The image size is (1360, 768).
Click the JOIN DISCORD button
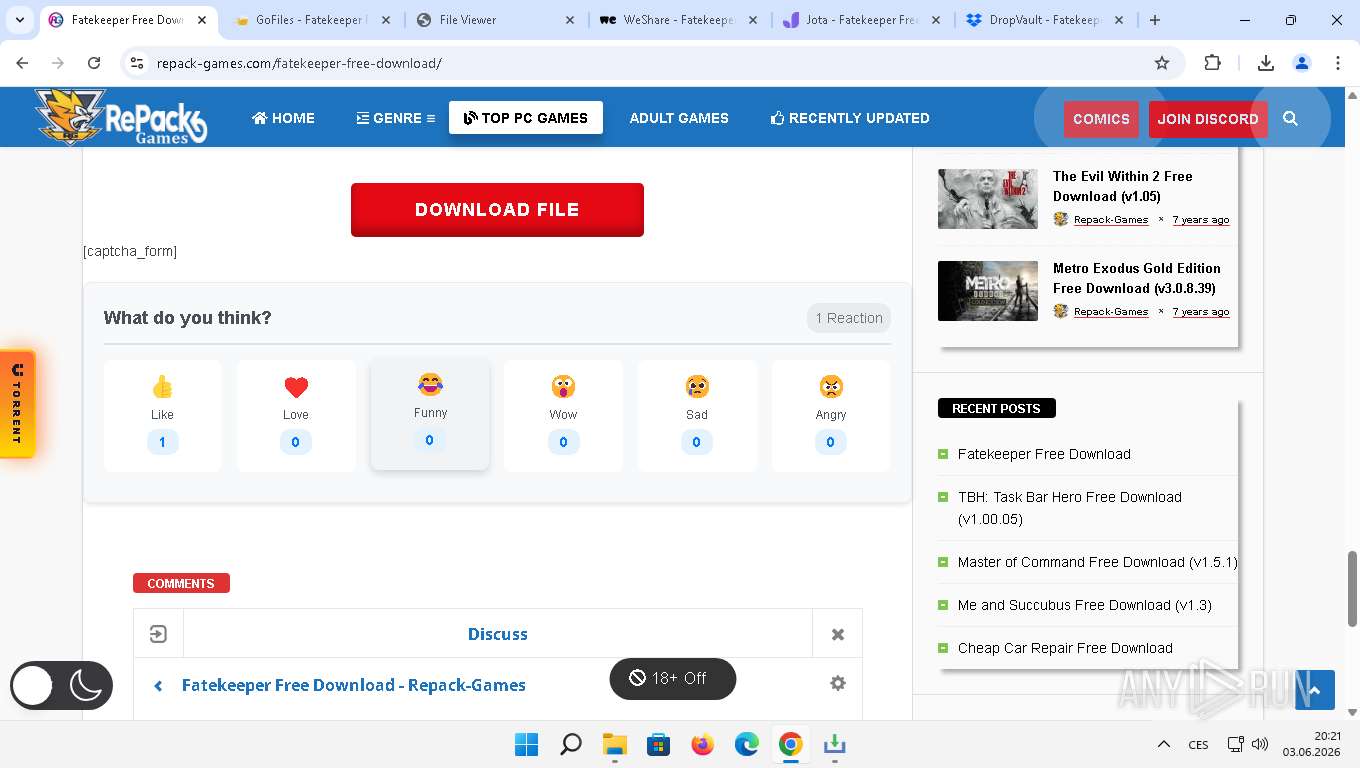(x=1208, y=119)
